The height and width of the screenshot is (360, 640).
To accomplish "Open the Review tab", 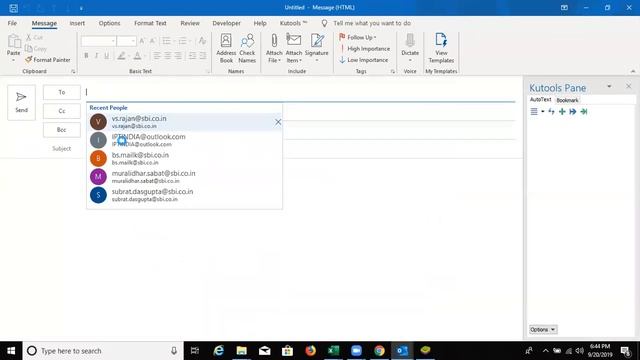I will 190,23.
